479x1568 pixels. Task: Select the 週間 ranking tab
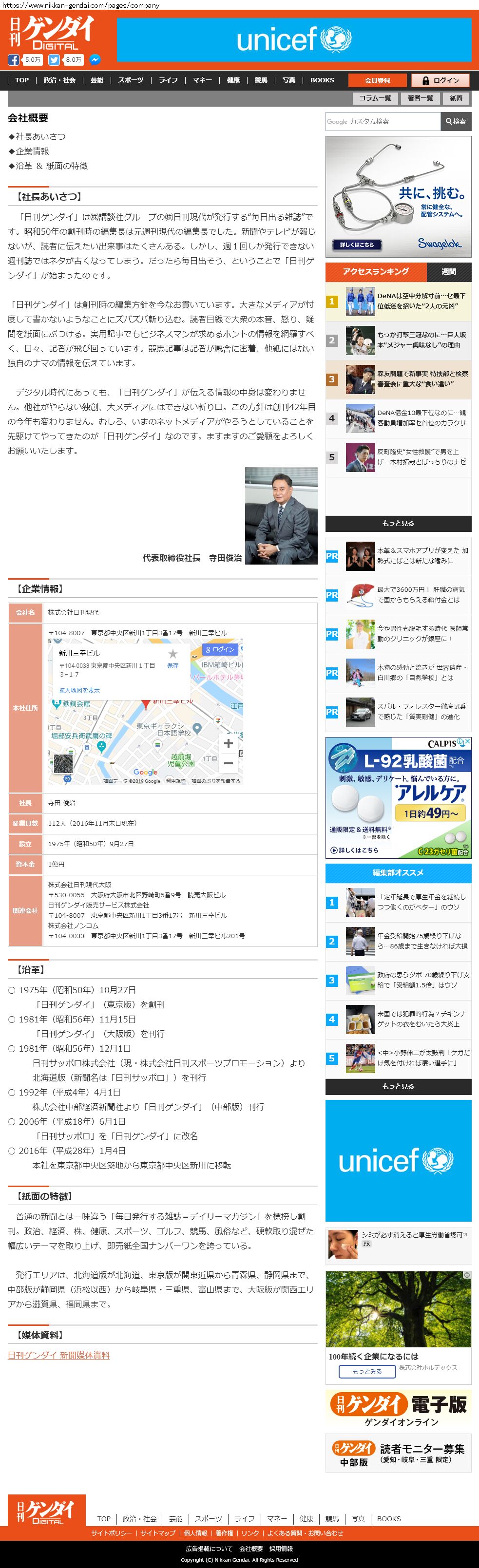[x=449, y=271]
